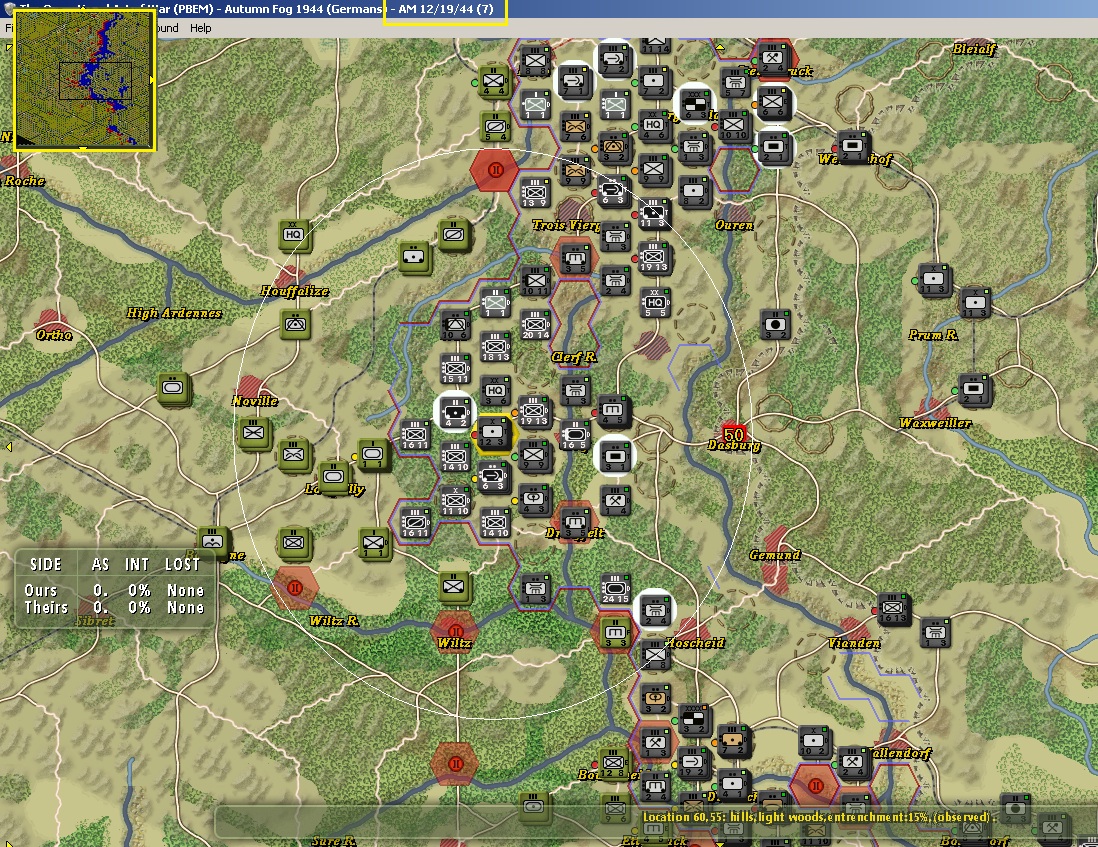Select the white-highlighted 3-1 unit
Screen dimensions: 1098x847
(615, 456)
